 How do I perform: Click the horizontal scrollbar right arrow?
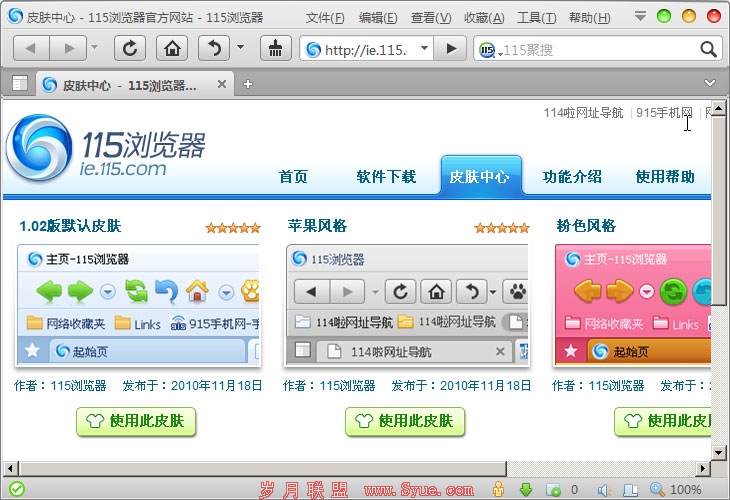pyautogui.click(x=703, y=468)
